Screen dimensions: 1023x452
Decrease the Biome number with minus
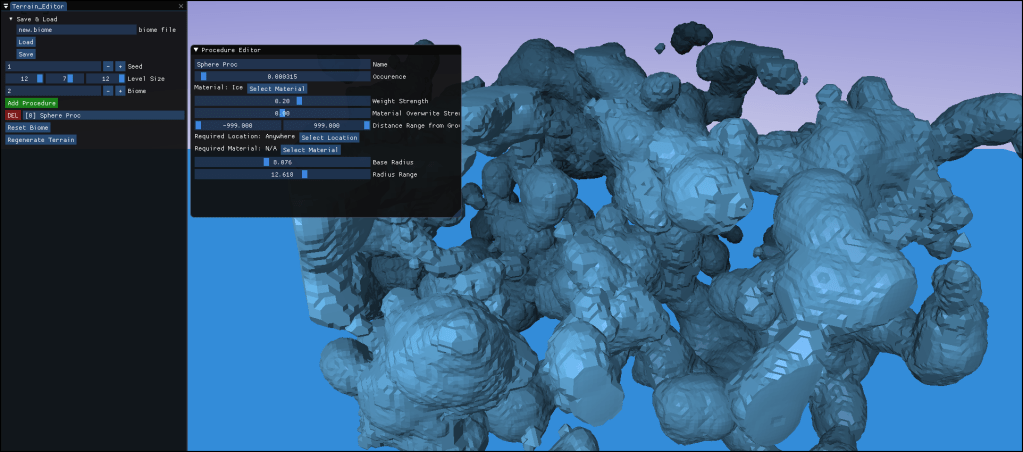click(x=108, y=90)
